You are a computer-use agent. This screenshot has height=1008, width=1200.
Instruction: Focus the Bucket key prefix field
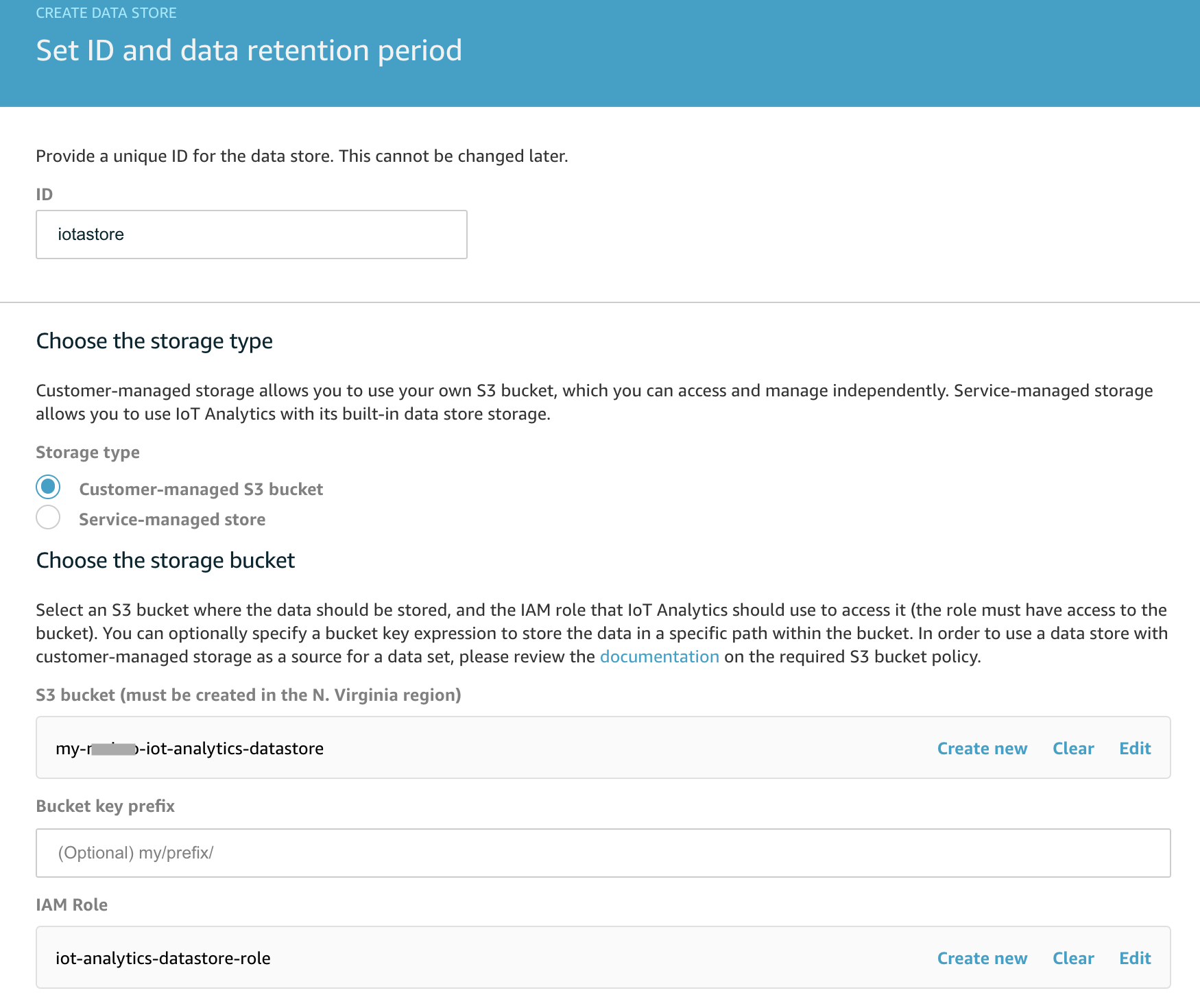tap(603, 853)
